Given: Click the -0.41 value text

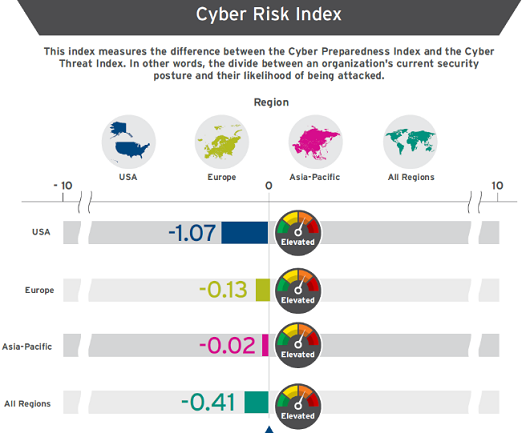Looking at the screenshot, I should tap(208, 402).
